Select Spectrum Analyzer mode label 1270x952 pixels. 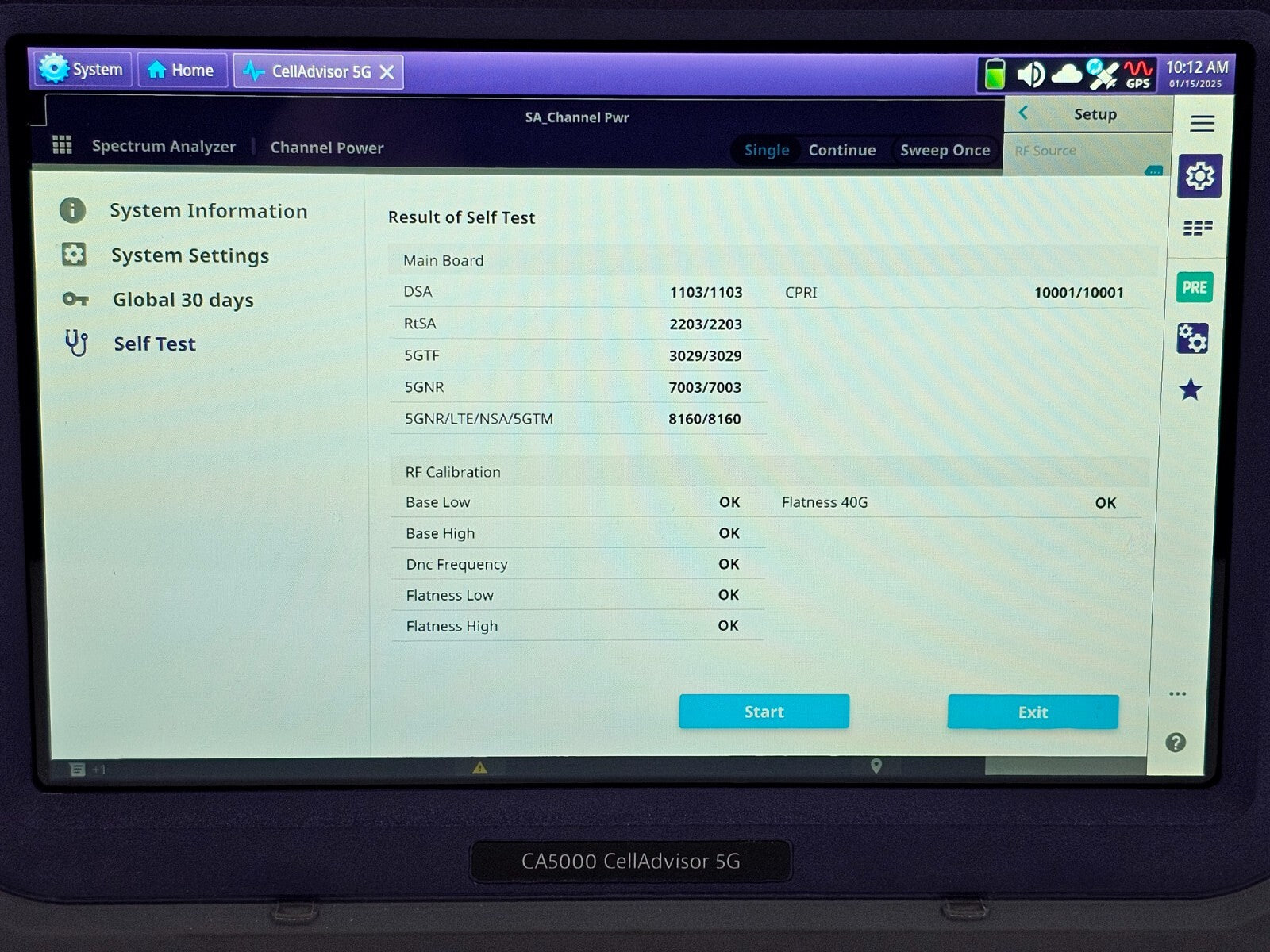click(x=164, y=146)
